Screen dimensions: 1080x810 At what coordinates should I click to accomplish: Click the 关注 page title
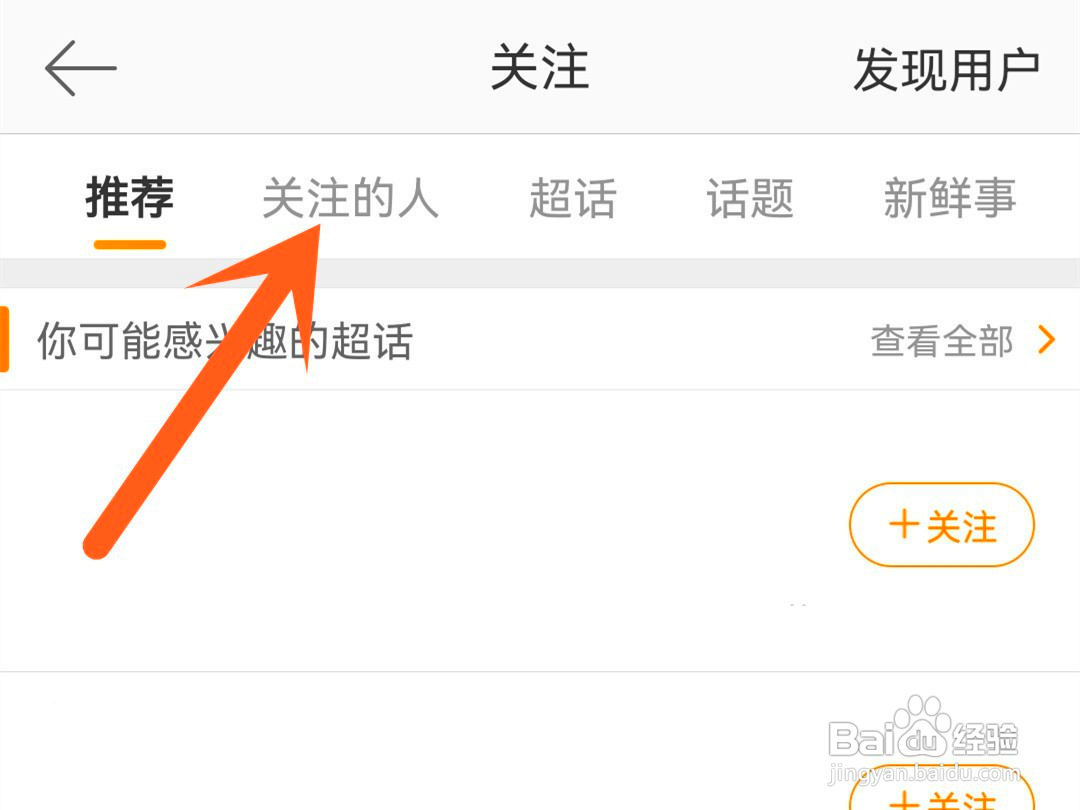point(540,68)
